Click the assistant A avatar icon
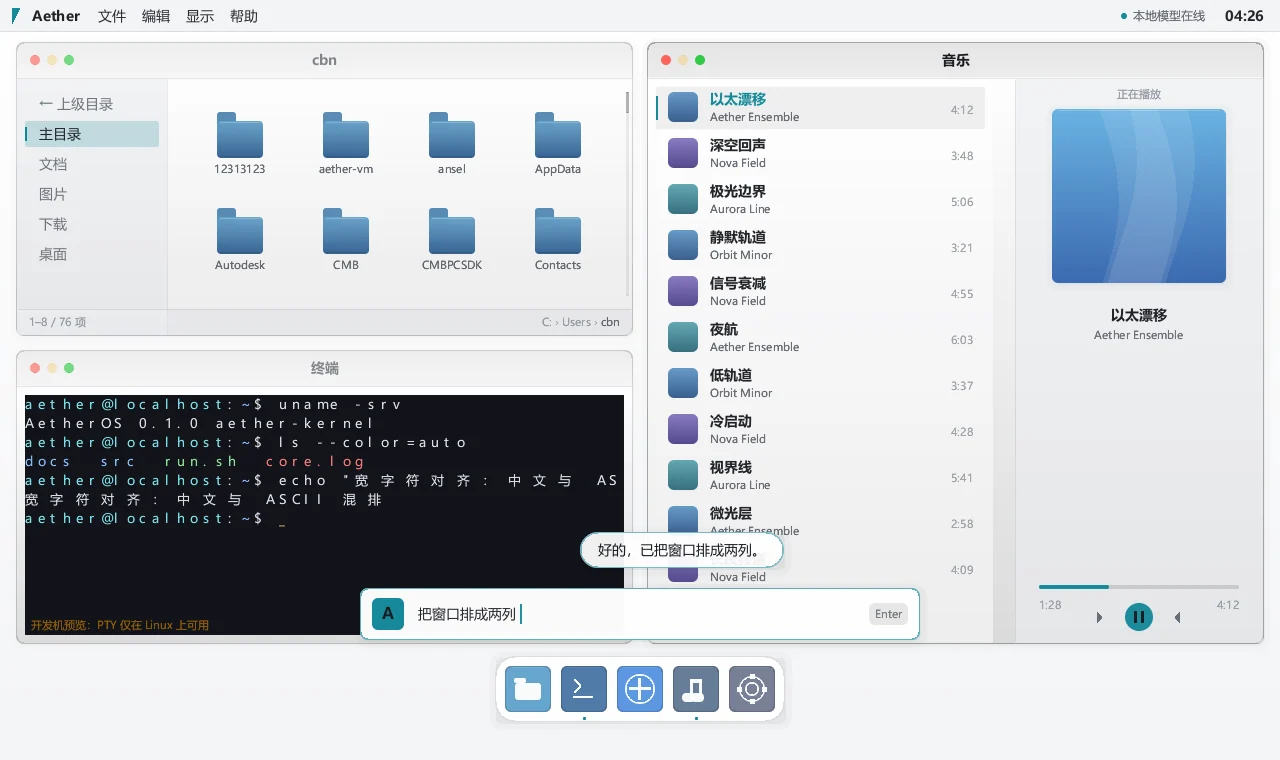 pos(388,614)
